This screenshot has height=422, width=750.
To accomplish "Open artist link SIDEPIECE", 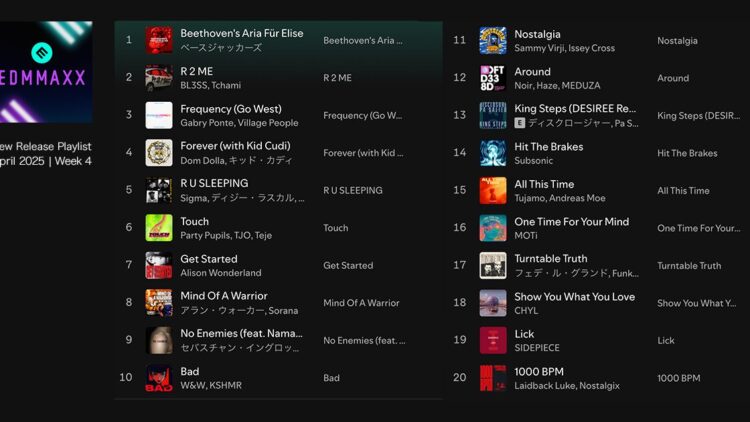I will (x=537, y=348).
